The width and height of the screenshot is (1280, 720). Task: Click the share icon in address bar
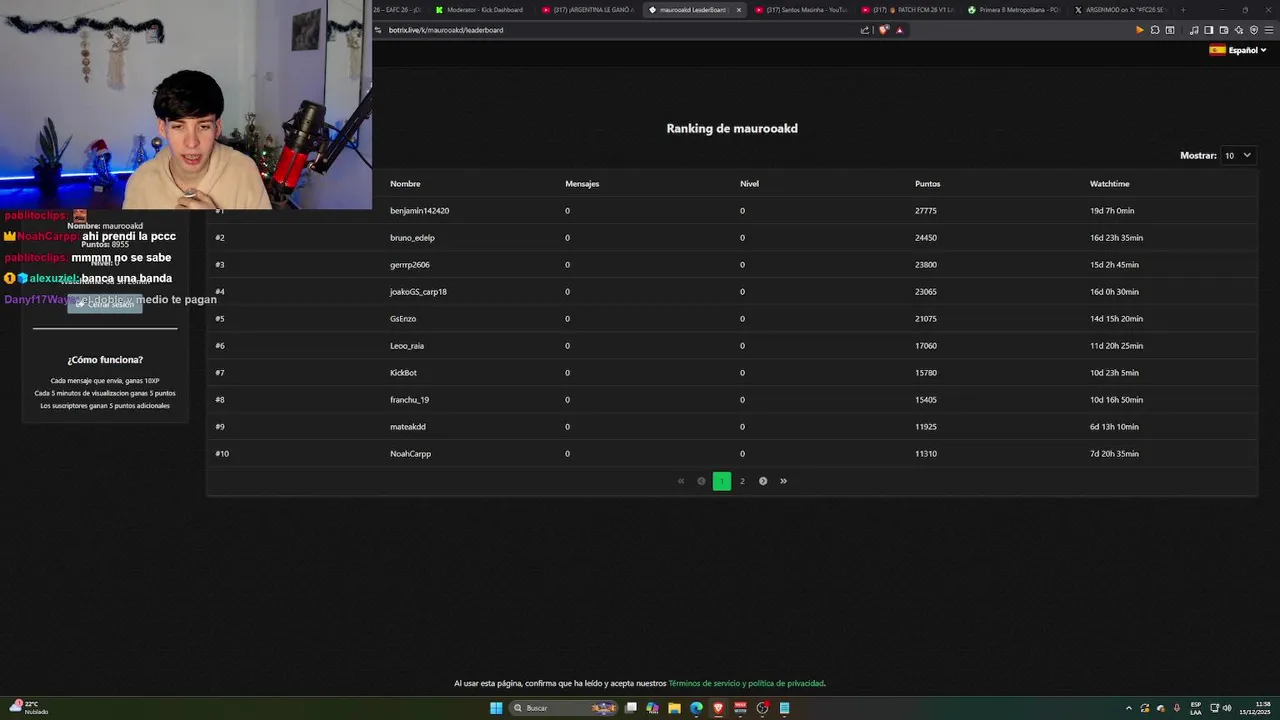865,30
